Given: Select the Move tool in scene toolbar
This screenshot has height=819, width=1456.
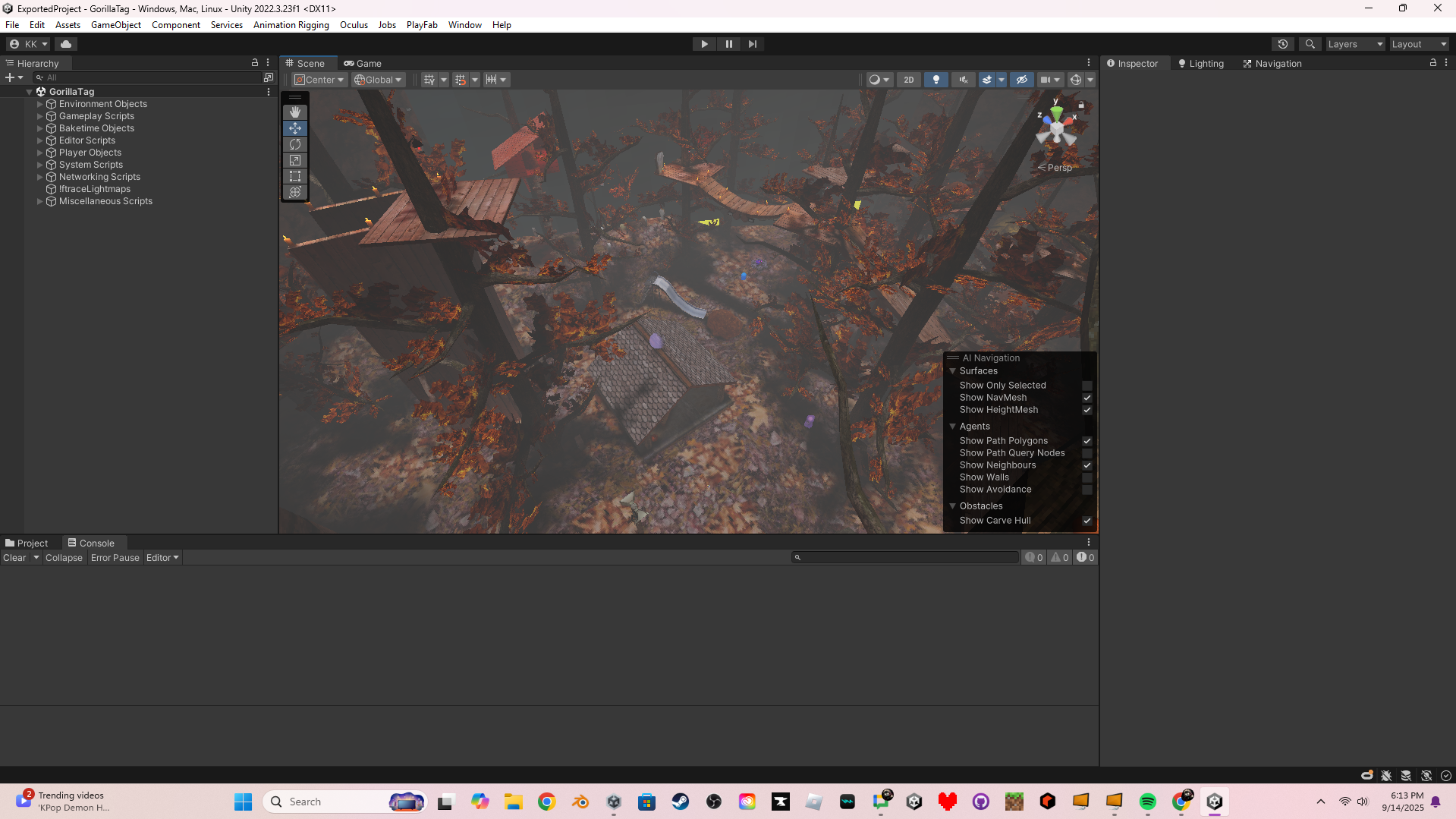Looking at the screenshot, I should click(x=295, y=128).
